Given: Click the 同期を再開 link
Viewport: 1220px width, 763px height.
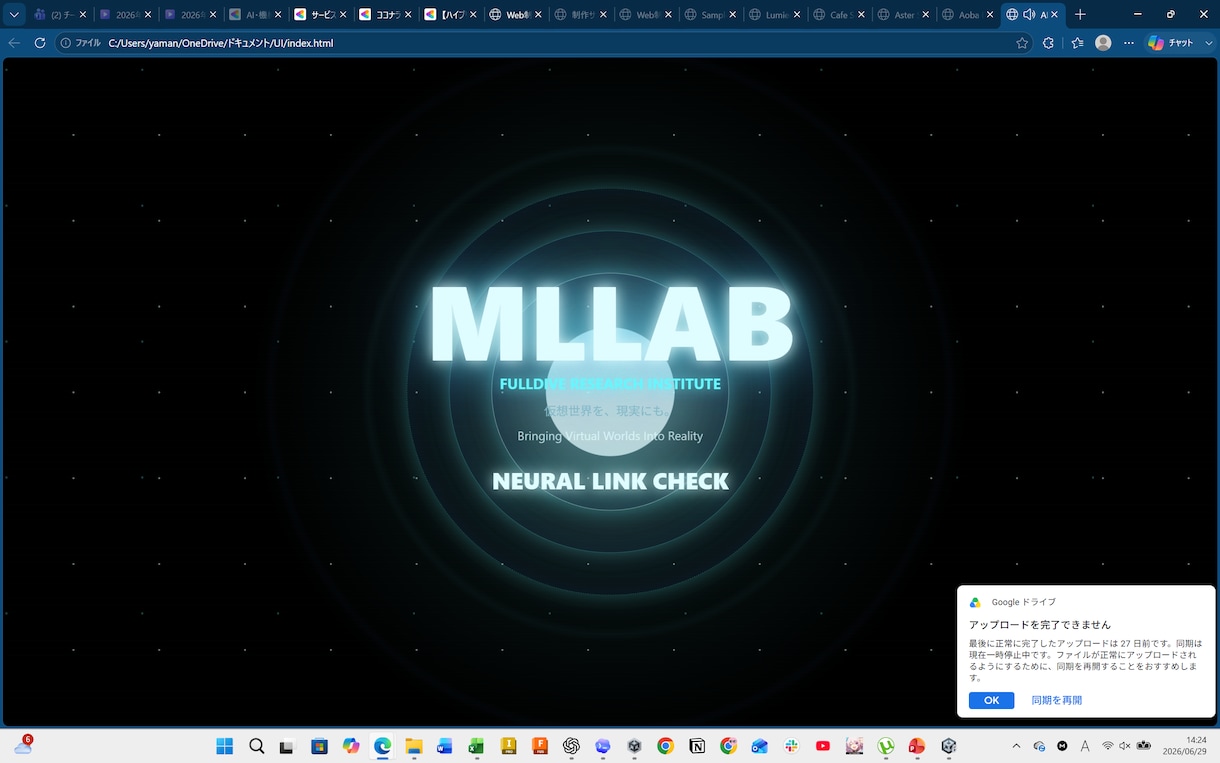Looking at the screenshot, I should click(1057, 700).
